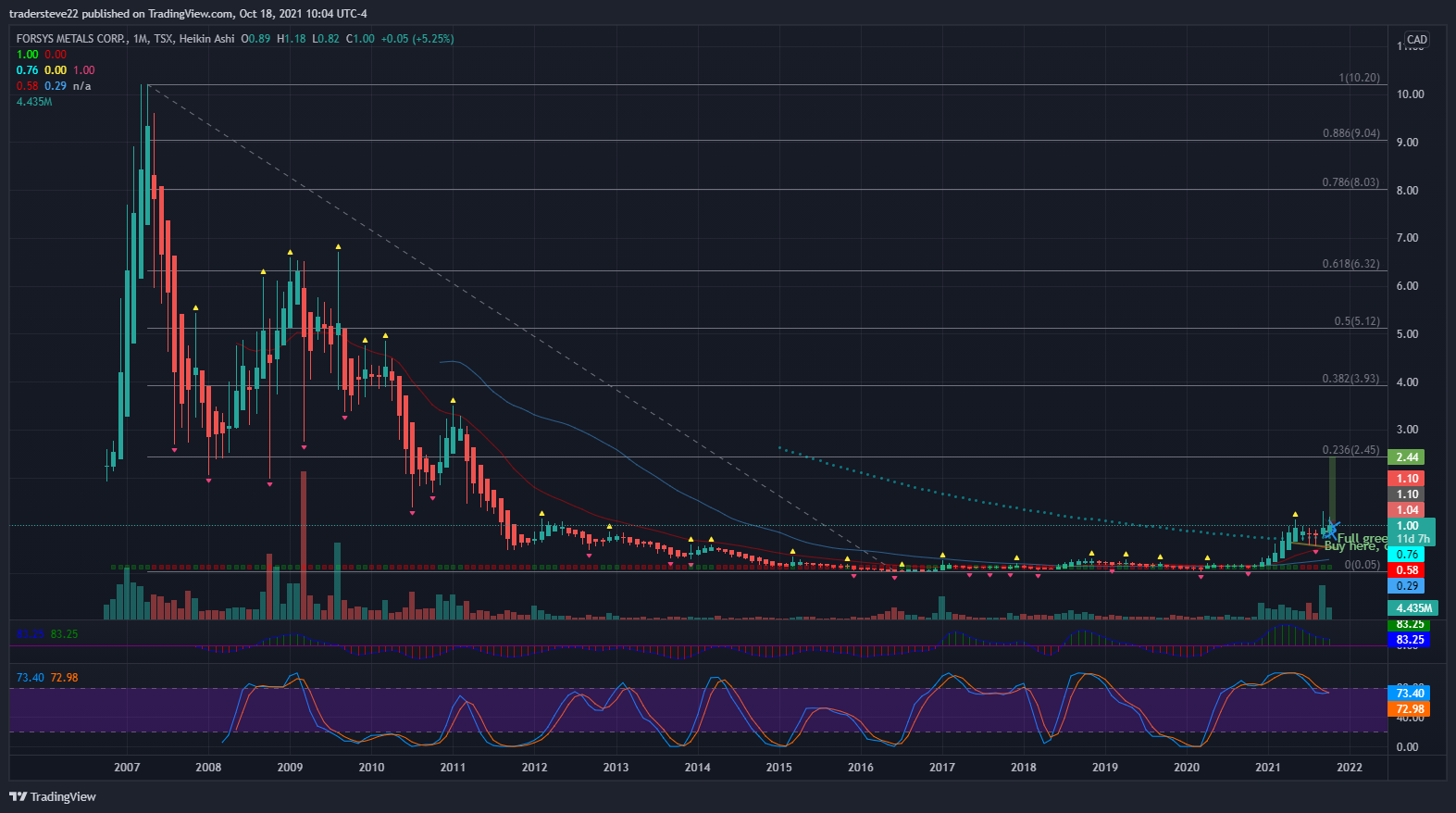
Task: Click the low value L0.82
Action: click(326, 39)
